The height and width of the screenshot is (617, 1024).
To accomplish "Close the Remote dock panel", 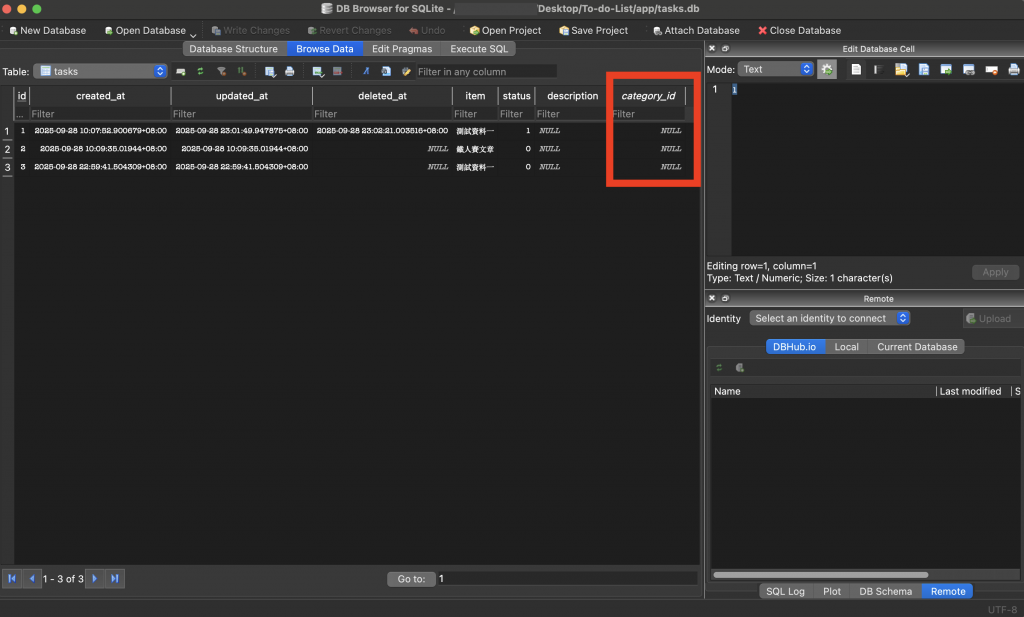I will click(x=712, y=298).
